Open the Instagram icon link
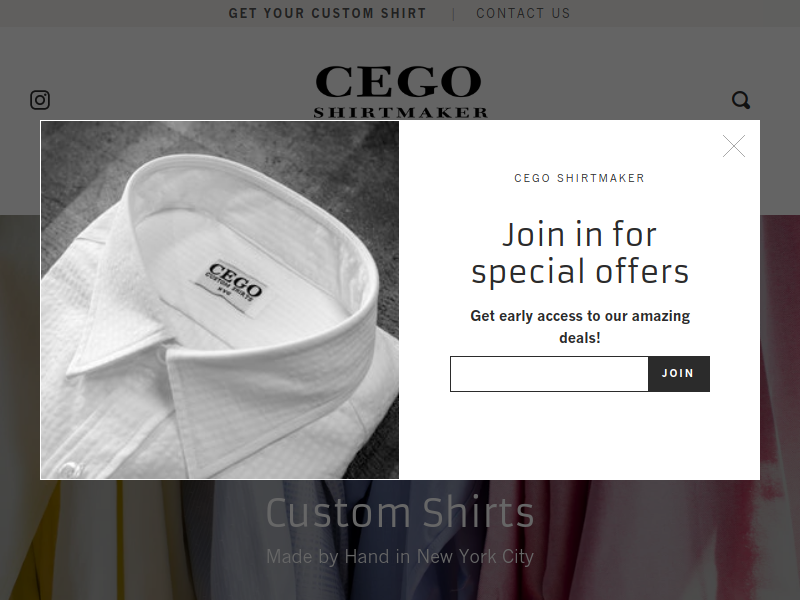The height and width of the screenshot is (600, 800). [40, 100]
